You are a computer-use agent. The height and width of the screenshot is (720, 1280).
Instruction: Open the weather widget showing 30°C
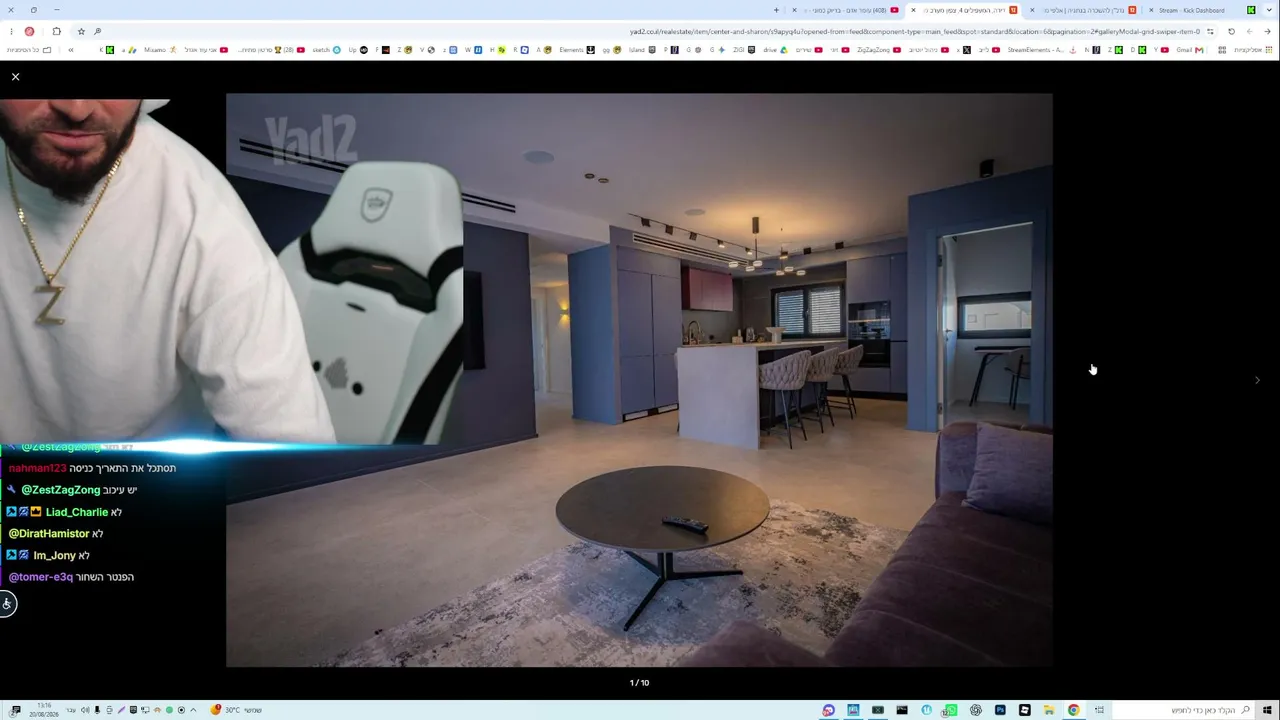[236, 710]
